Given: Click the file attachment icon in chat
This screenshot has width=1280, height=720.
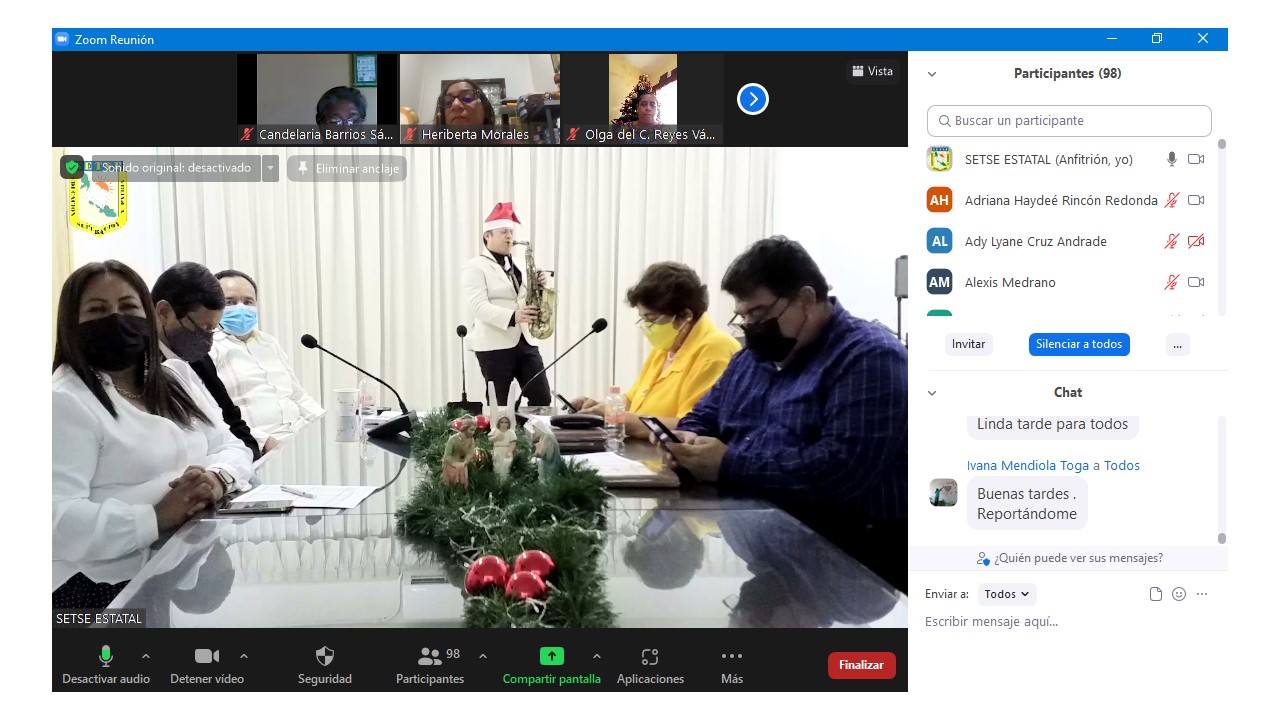Looking at the screenshot, I should [1156, 594].
